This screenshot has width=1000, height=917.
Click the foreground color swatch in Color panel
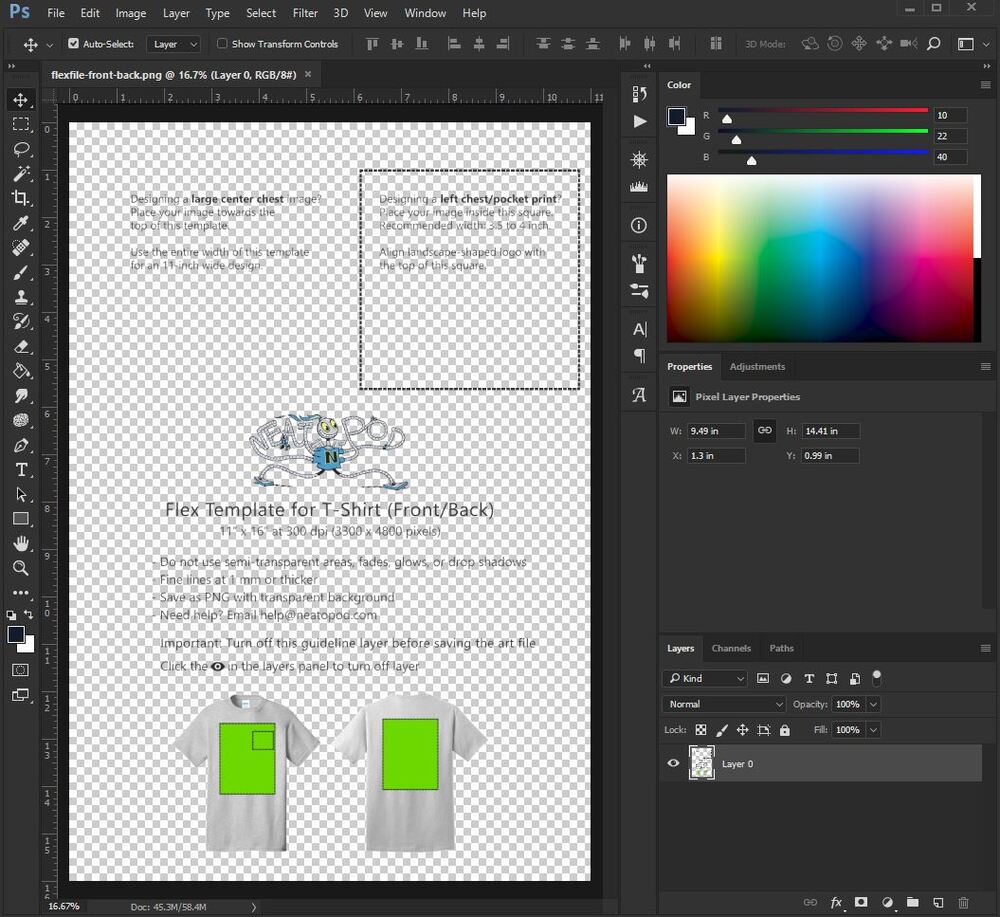tap(676, 116)
